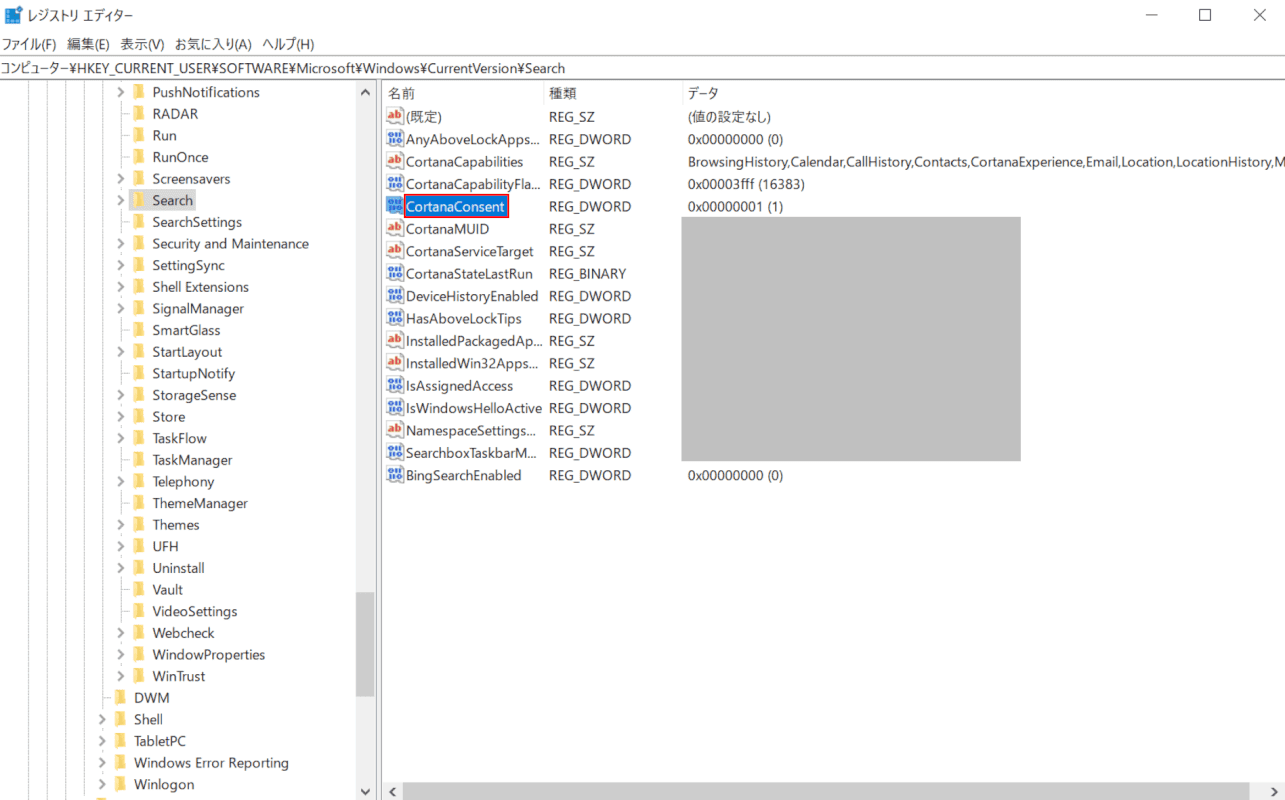
Task: Expand the Winlogon key
Action: click(103, 784)
